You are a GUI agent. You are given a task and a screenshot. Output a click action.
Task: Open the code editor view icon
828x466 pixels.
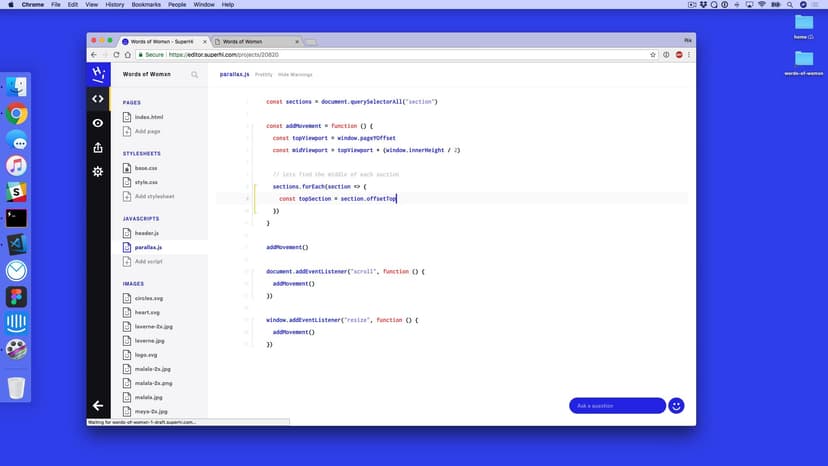click(x=98, y=98)
